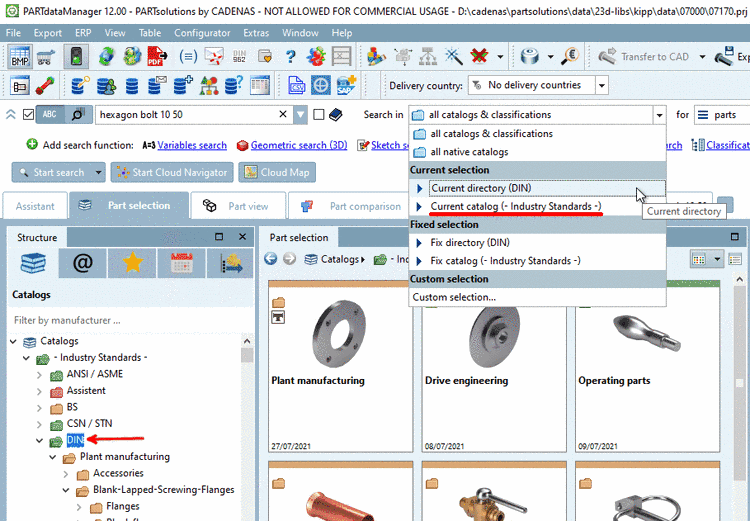Open the Configurator menu
This screenshot has width=750, height=521.
pyautogui.click(x=202, y=33)
